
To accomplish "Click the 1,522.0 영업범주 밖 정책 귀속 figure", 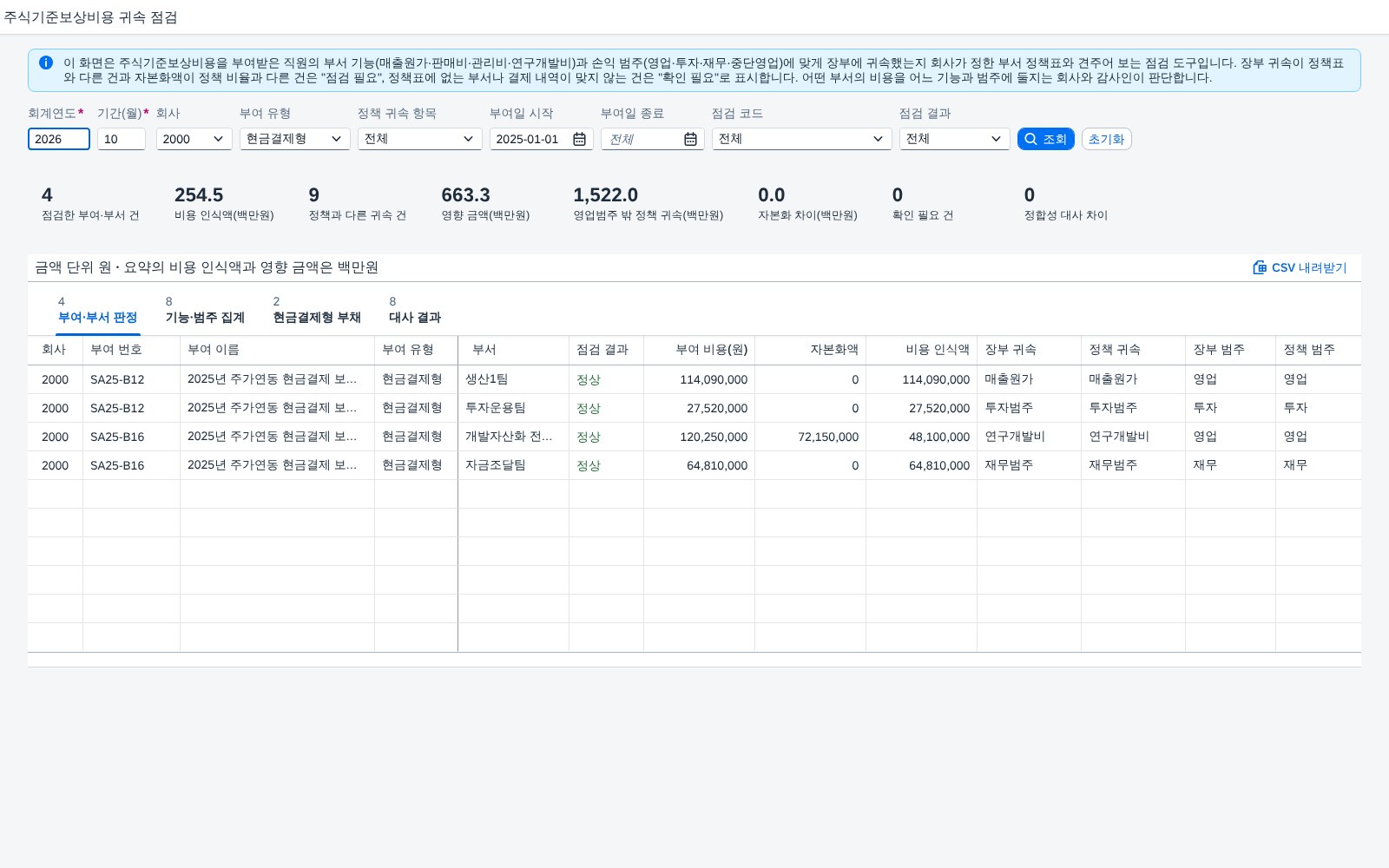I will click(605, 195).
